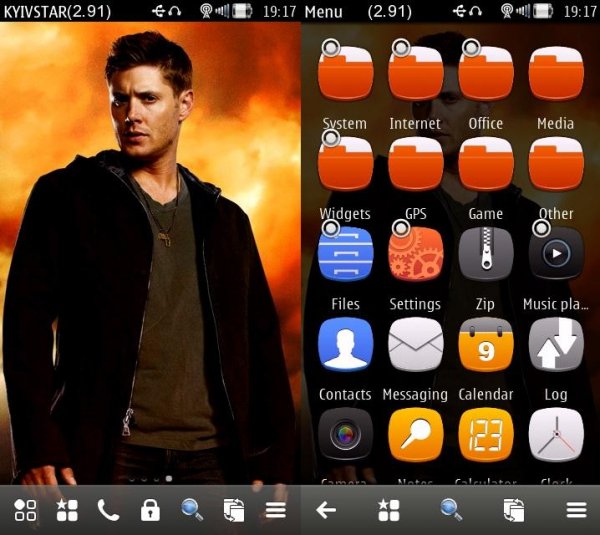Tap the headphones indicator on home screen status bar

point(175,11)
